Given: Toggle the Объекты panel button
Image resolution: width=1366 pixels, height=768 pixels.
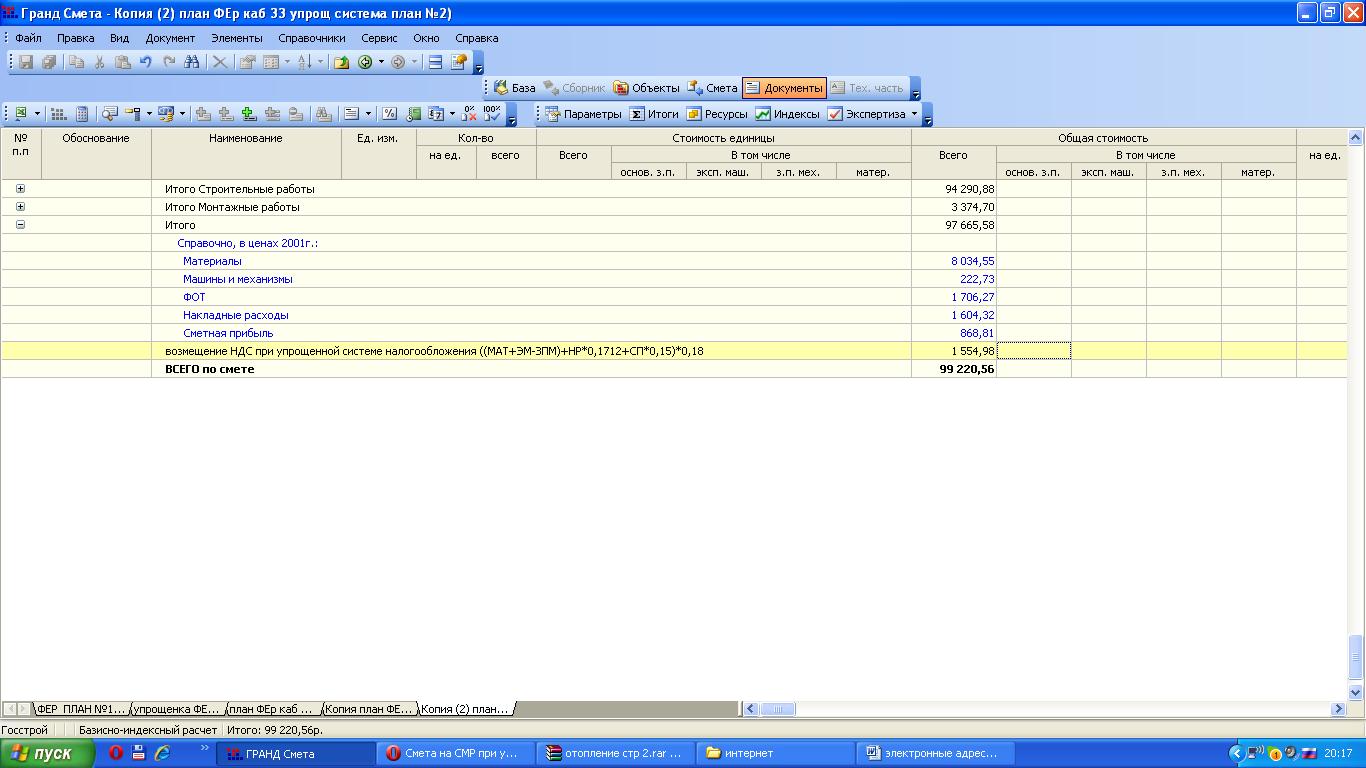Looking at the screenshot, I should tap(646, 88).
